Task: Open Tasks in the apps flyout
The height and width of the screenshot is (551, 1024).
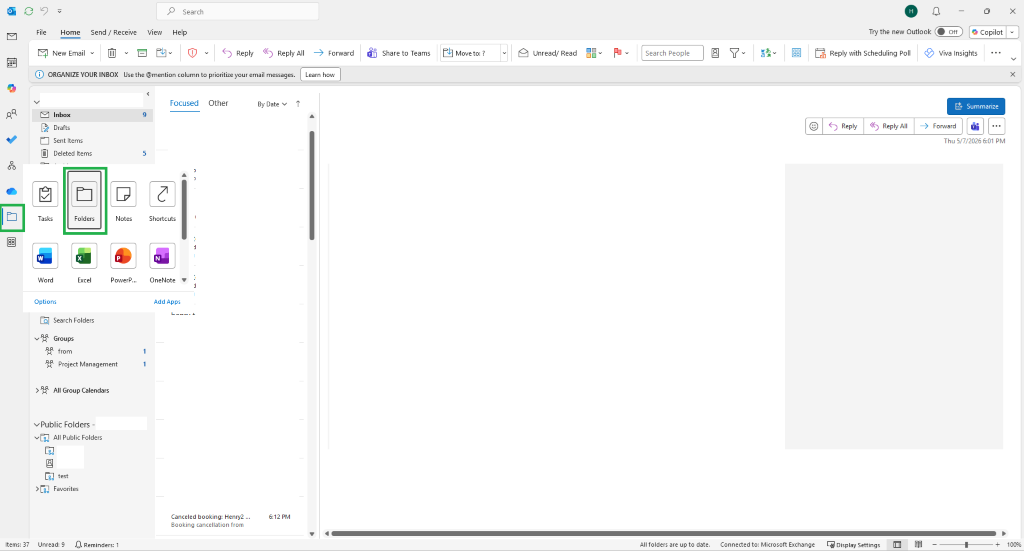Action: click(45, 202)
